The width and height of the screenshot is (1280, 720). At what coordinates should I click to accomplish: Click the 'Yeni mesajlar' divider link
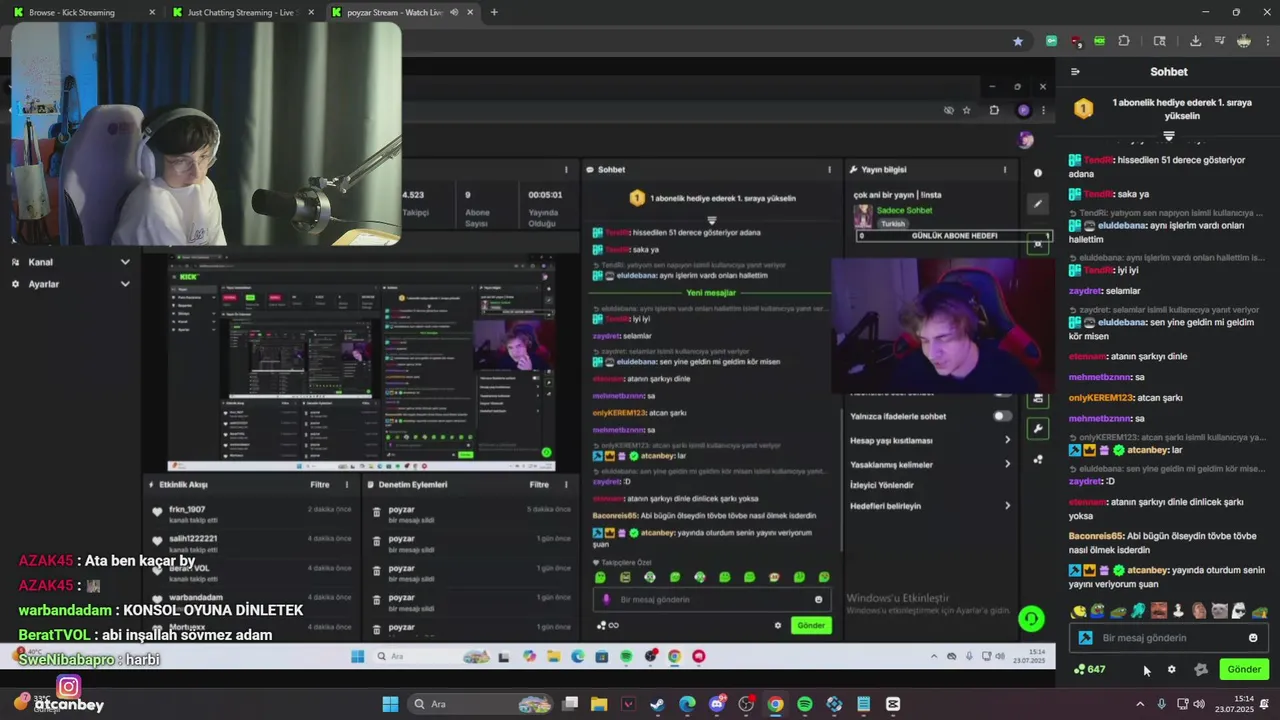[x=711, y=293]
